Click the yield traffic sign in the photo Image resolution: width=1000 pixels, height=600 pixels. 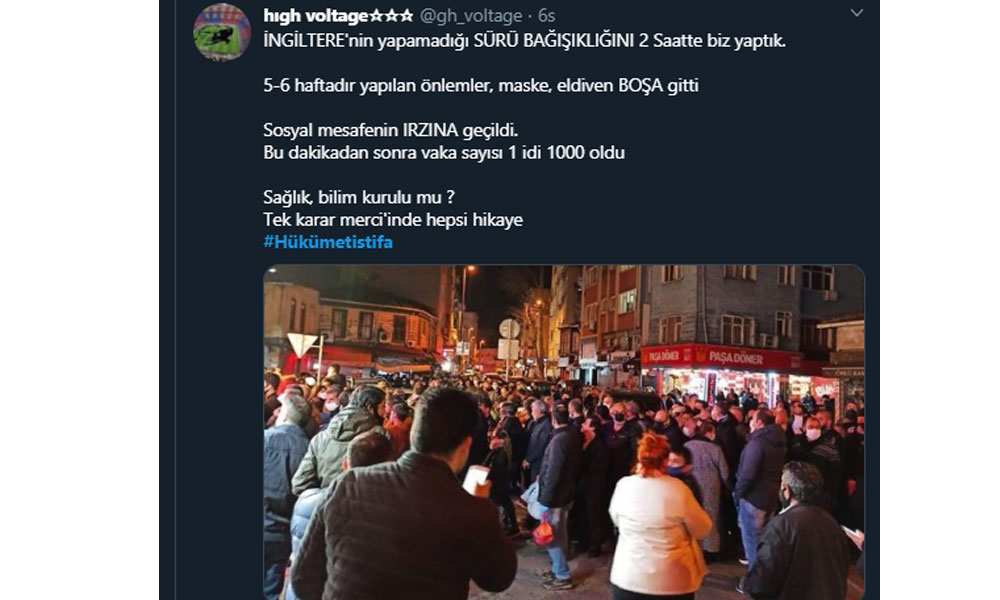pyautogui.click(x=302, y=345)
